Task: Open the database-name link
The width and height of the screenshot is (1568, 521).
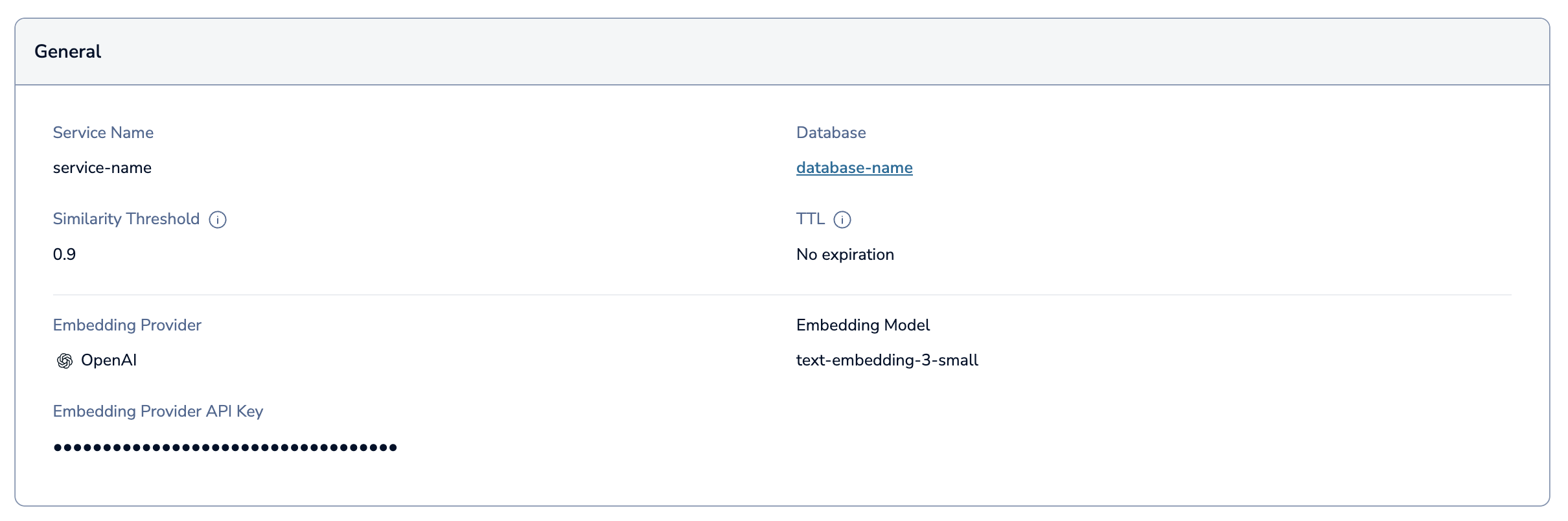Action: point(854,168)
